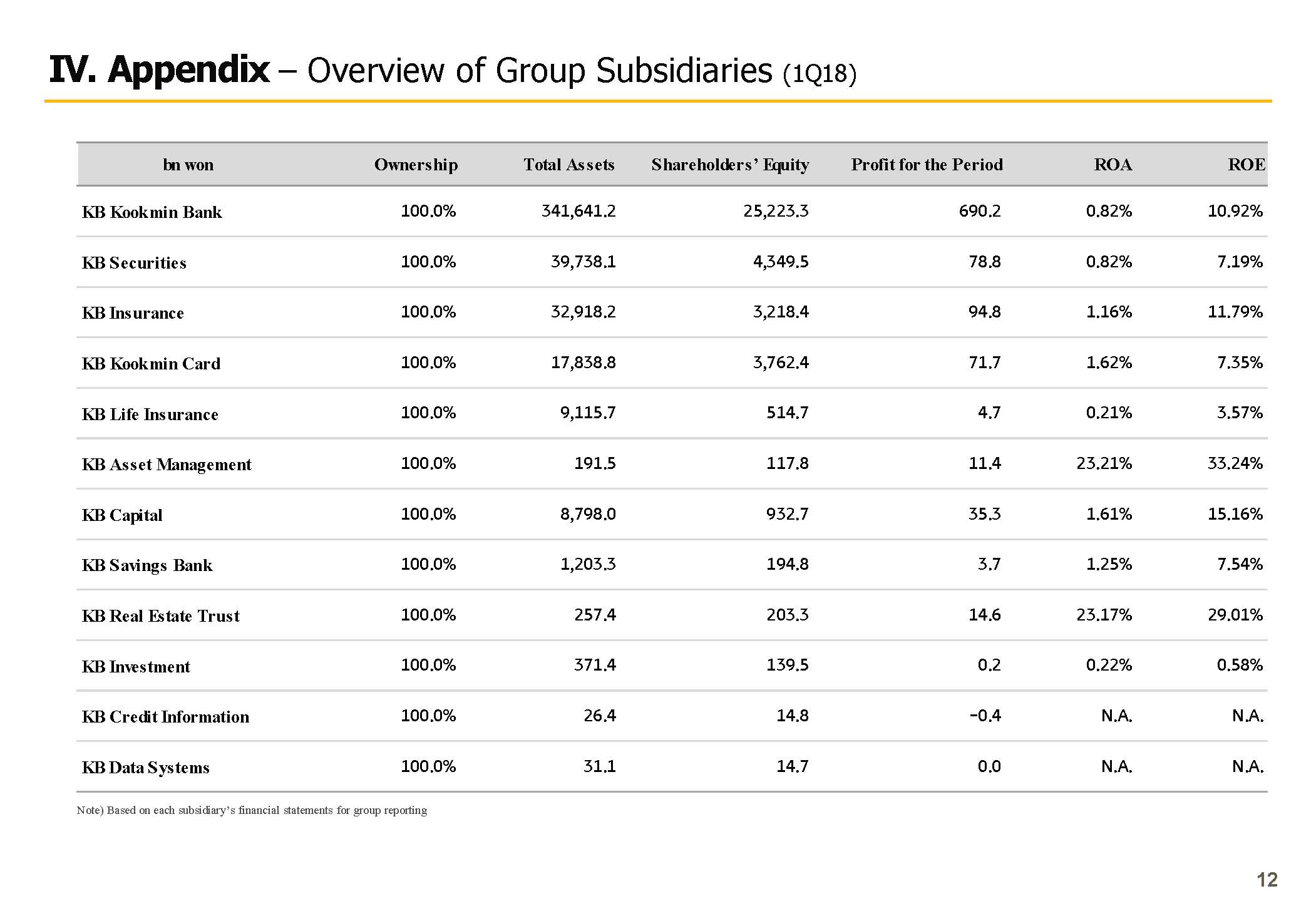Click total assets value 8,798.0
The image size is (1316, 911).
588,514
